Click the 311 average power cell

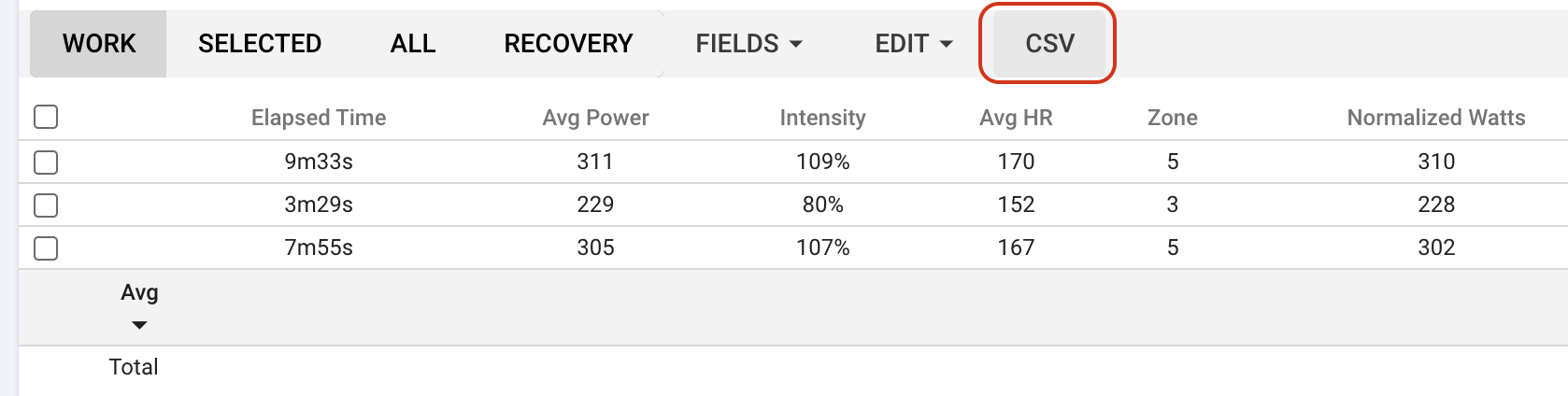pyautogui.click(x=595, y=162)
